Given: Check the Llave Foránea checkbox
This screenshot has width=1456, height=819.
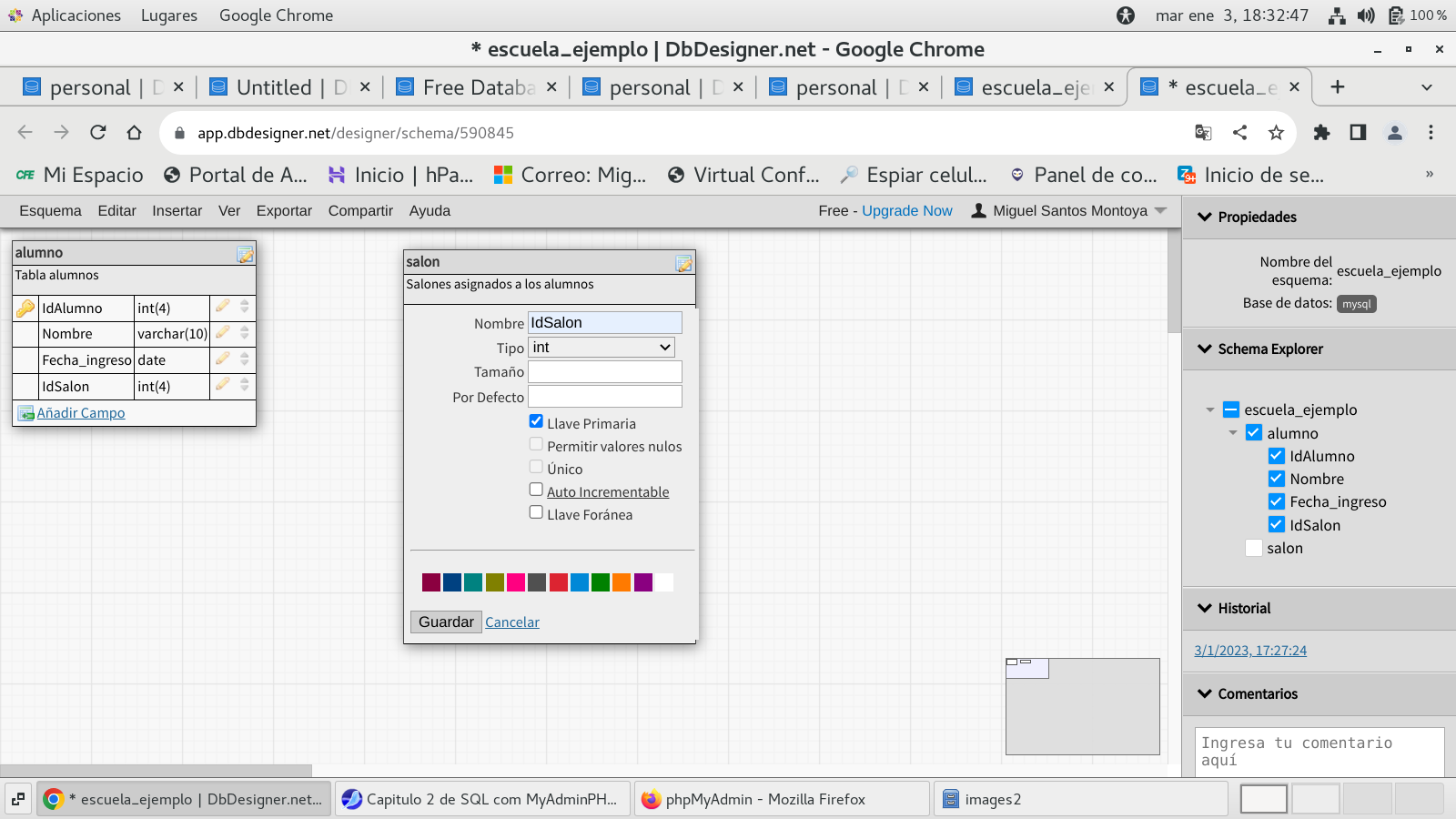Looking at the screenshot, I should click(536, 512).
